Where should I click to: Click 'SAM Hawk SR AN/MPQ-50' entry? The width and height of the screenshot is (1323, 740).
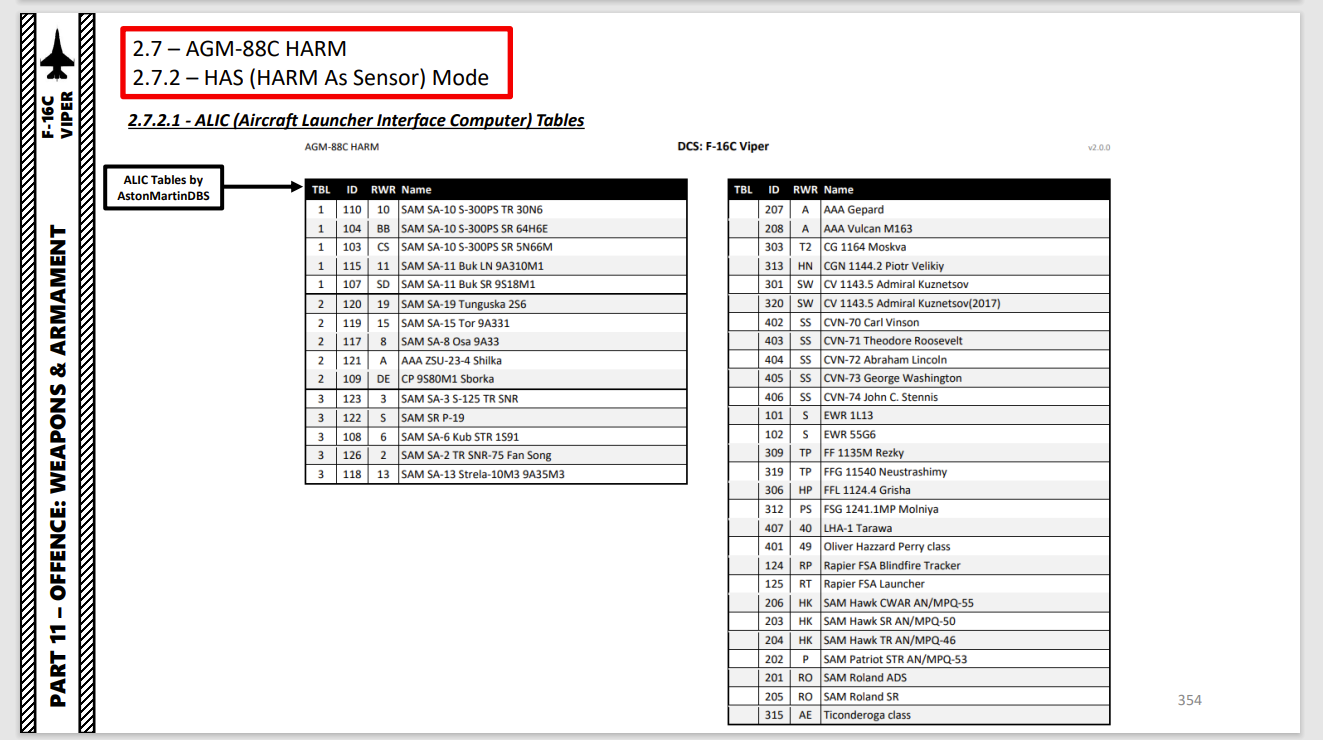click(x=919, y=621)
